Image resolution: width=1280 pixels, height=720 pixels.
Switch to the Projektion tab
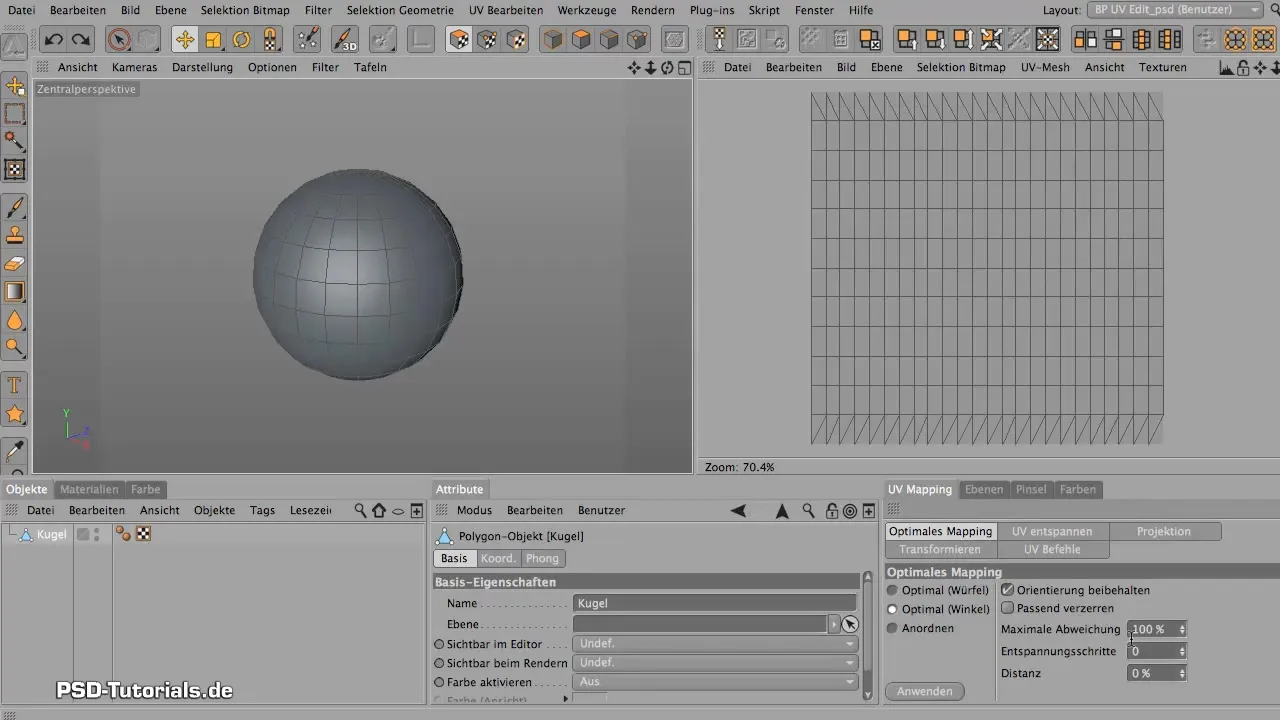point(1164,531)
